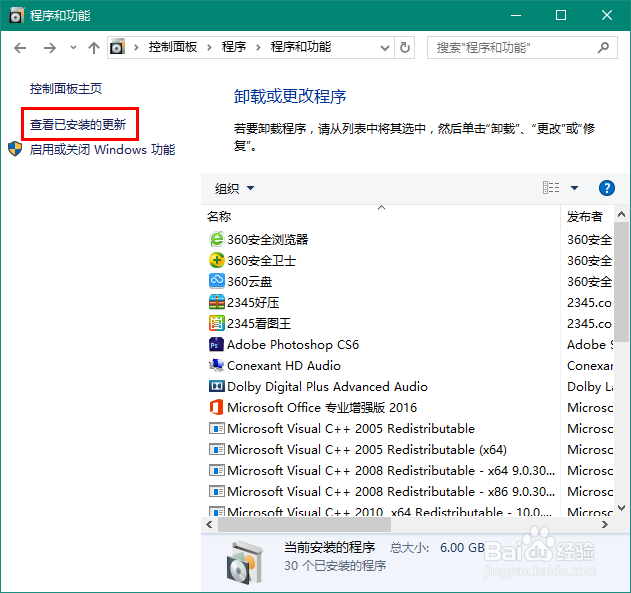Sort by the 发布者 column header
Image resolution: width=631 pixels, height=593 pixels.
point(587,216)
